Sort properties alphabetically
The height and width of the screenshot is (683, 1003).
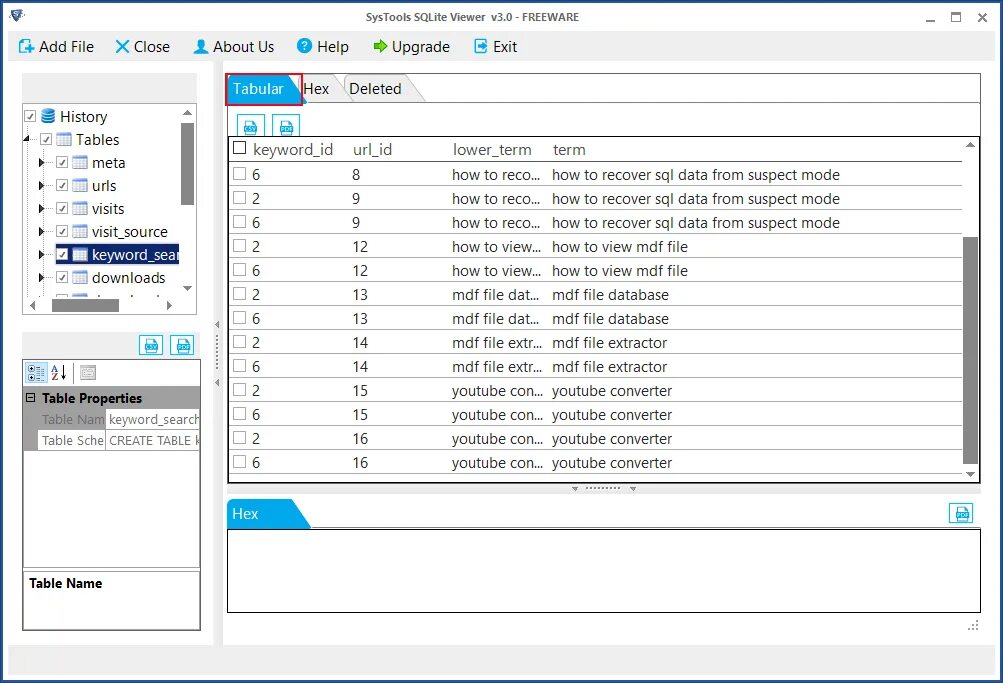pyautogui.click(x=59, y=372)
